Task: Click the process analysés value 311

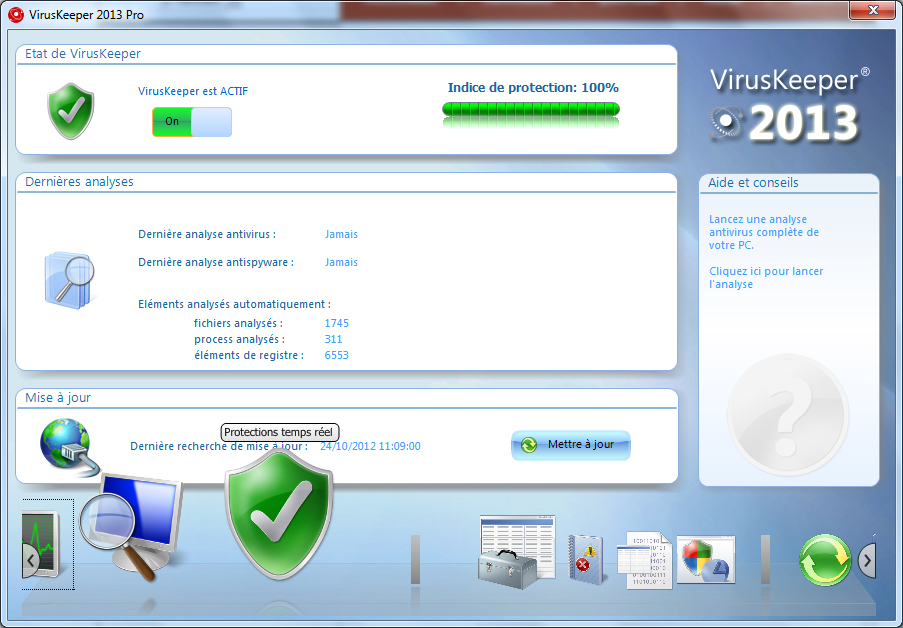Action: (x=333, y=339)
